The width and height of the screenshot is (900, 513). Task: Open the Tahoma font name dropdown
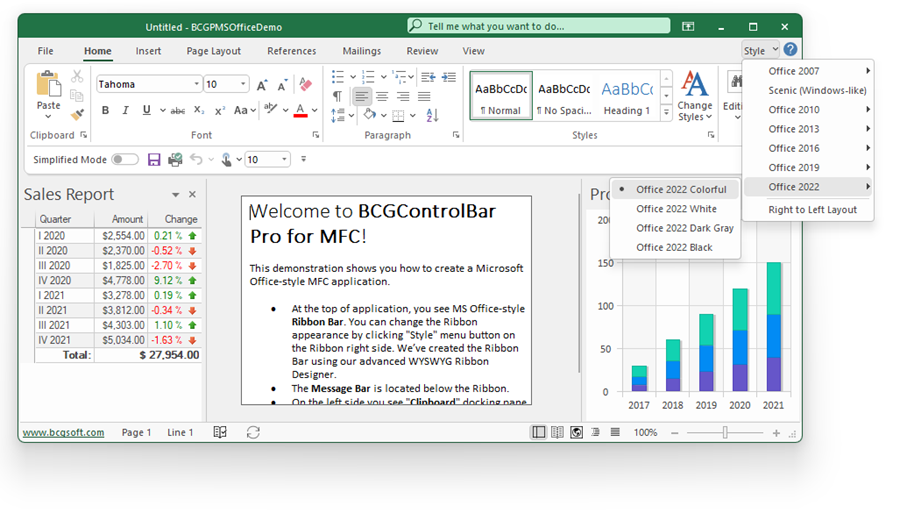pos(196,84)
